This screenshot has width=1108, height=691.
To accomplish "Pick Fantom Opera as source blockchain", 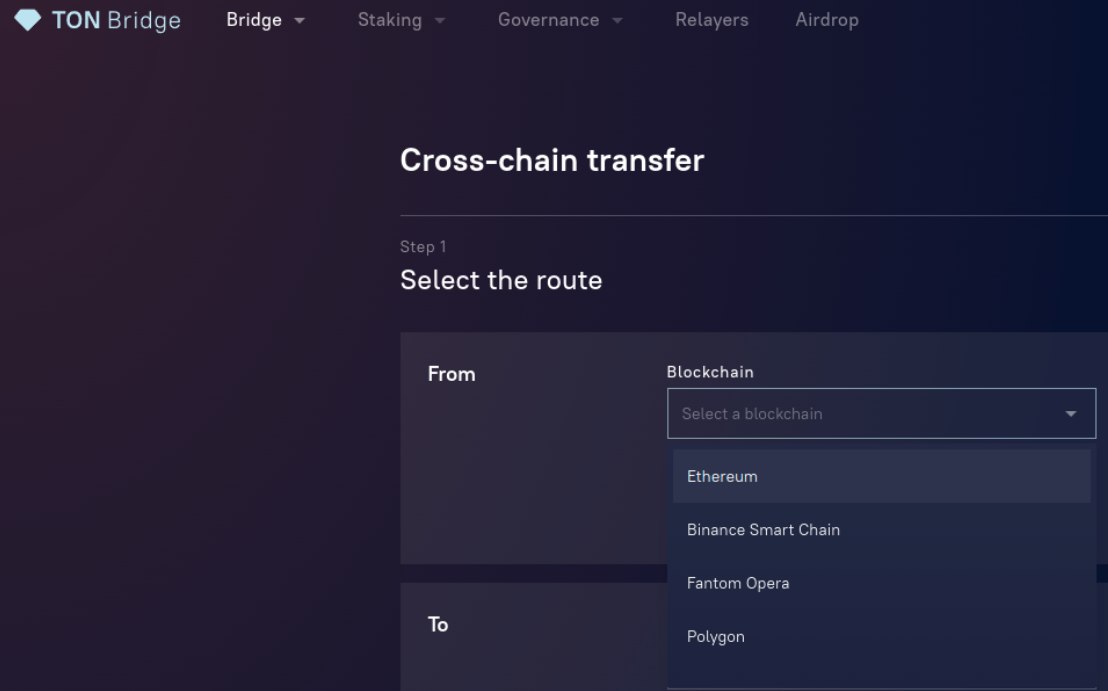I will [738, 584].
